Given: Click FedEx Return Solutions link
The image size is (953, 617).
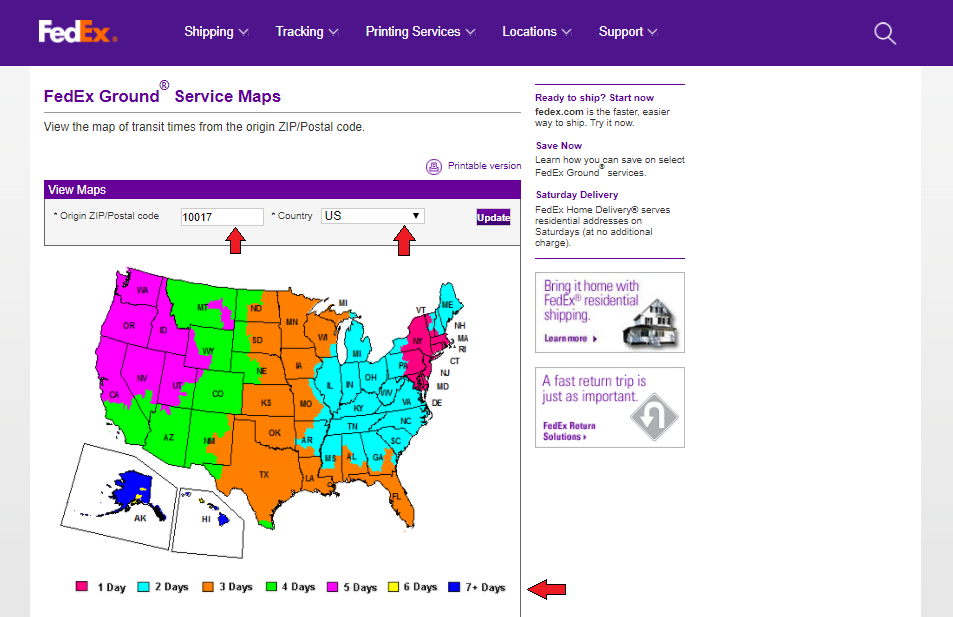Looking at the screenshot, I should pos(569,432).
